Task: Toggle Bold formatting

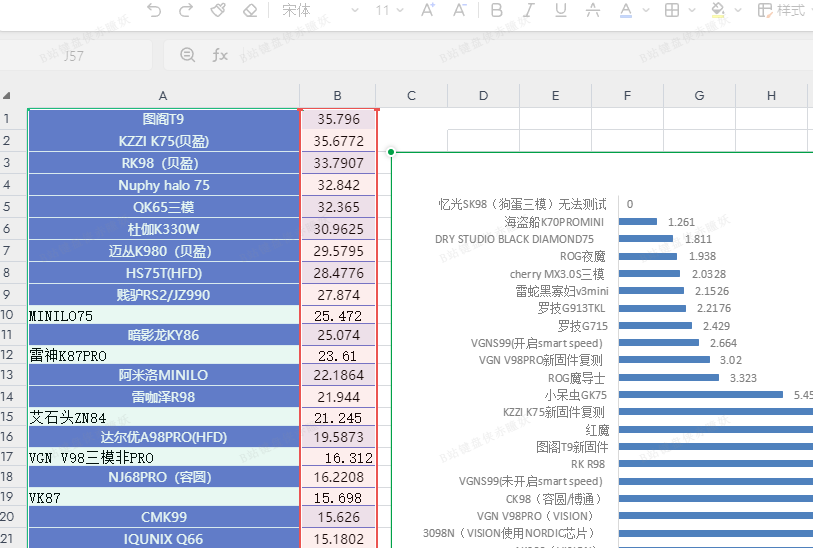Action: [497, 10]
